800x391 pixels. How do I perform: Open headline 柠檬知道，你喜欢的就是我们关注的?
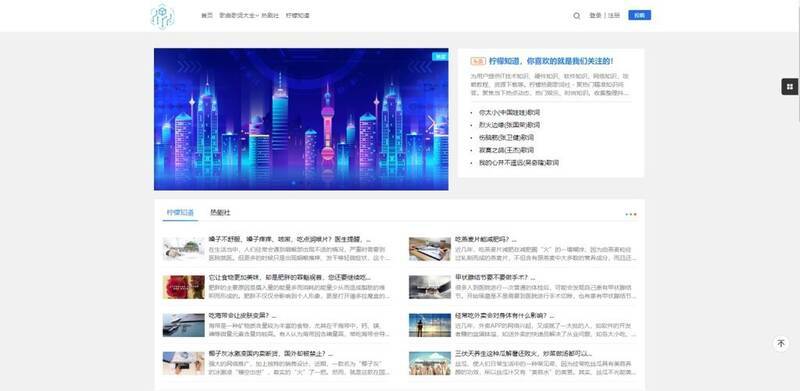tap(551, 61)
